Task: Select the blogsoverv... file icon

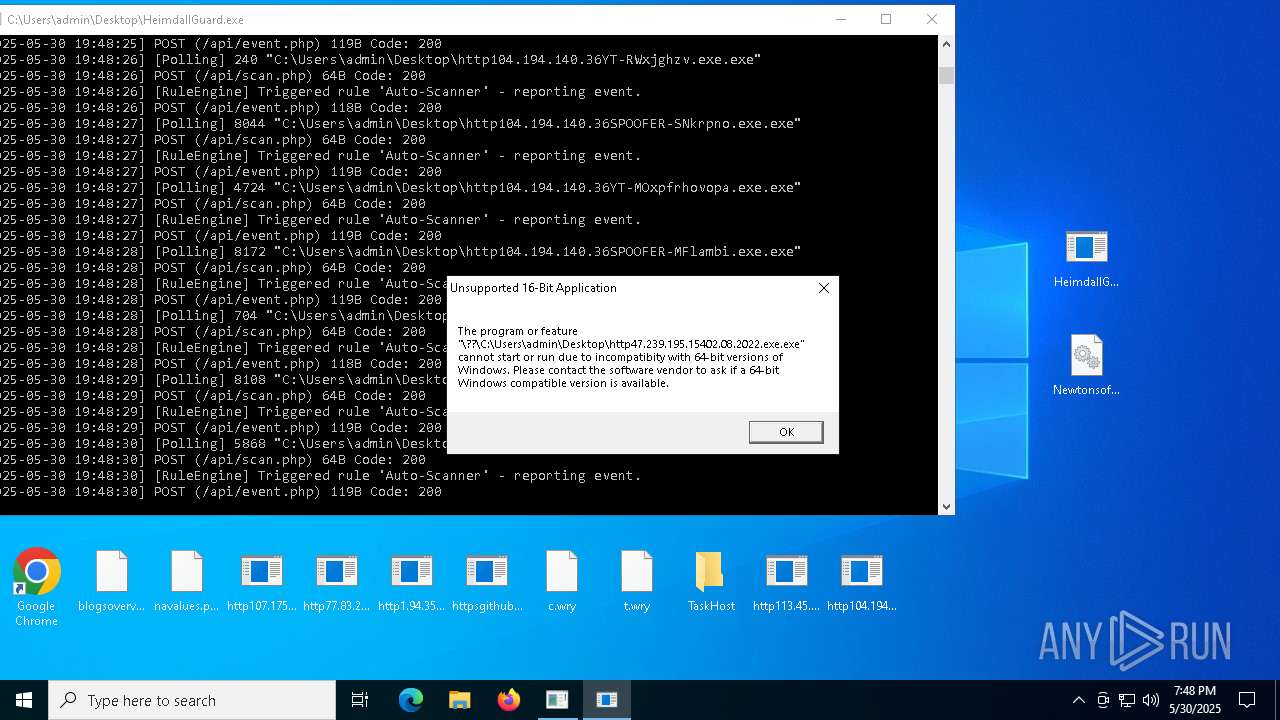Action: click(x=112, y=582)
